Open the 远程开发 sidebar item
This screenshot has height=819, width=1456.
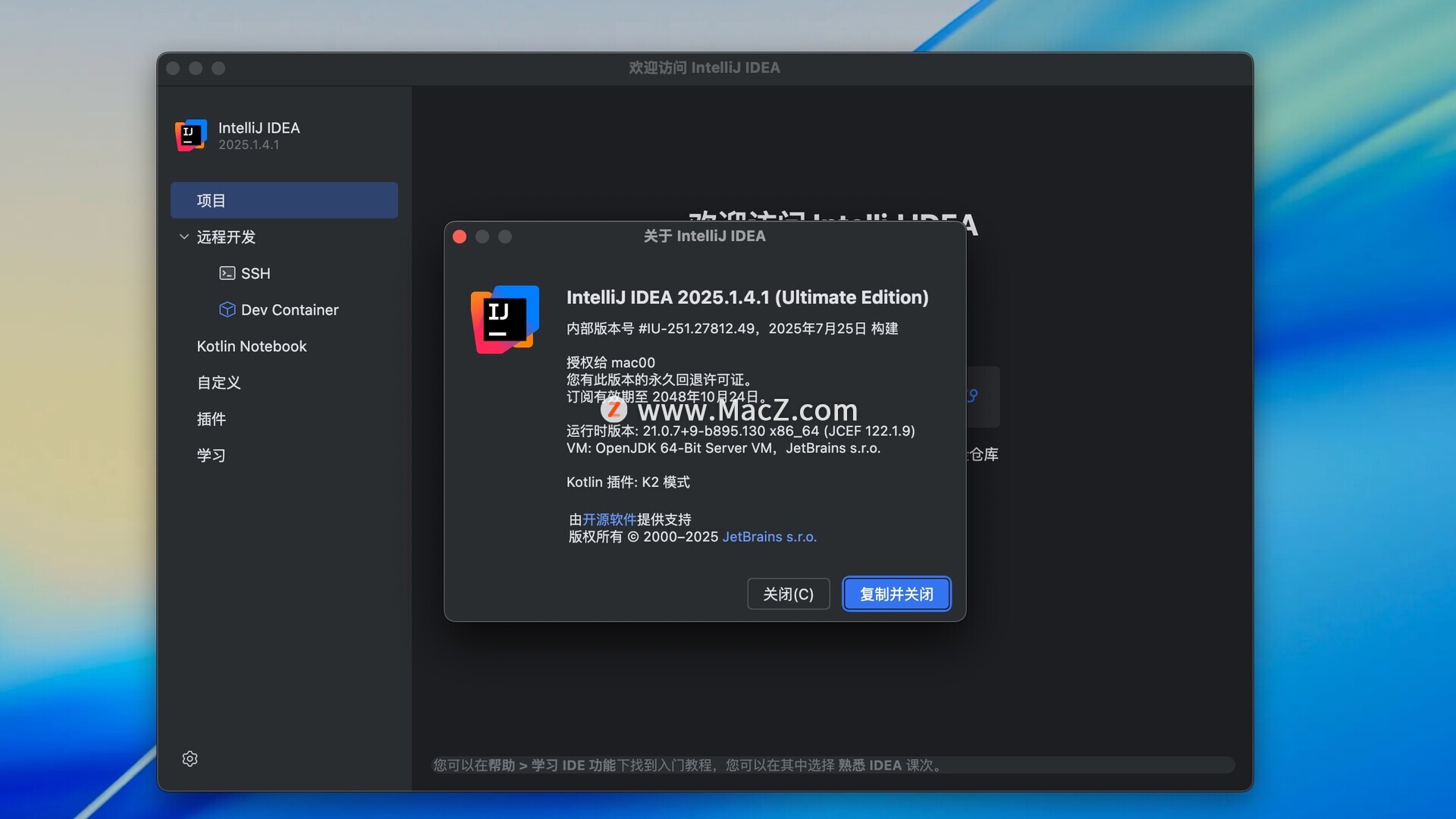226,237
